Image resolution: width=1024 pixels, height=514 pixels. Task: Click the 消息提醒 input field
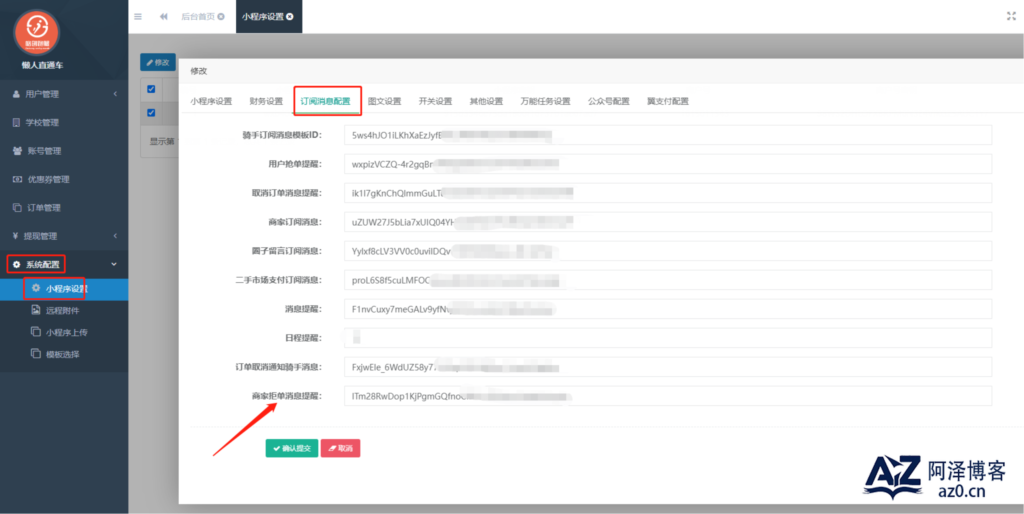click(x=668, y=309)
